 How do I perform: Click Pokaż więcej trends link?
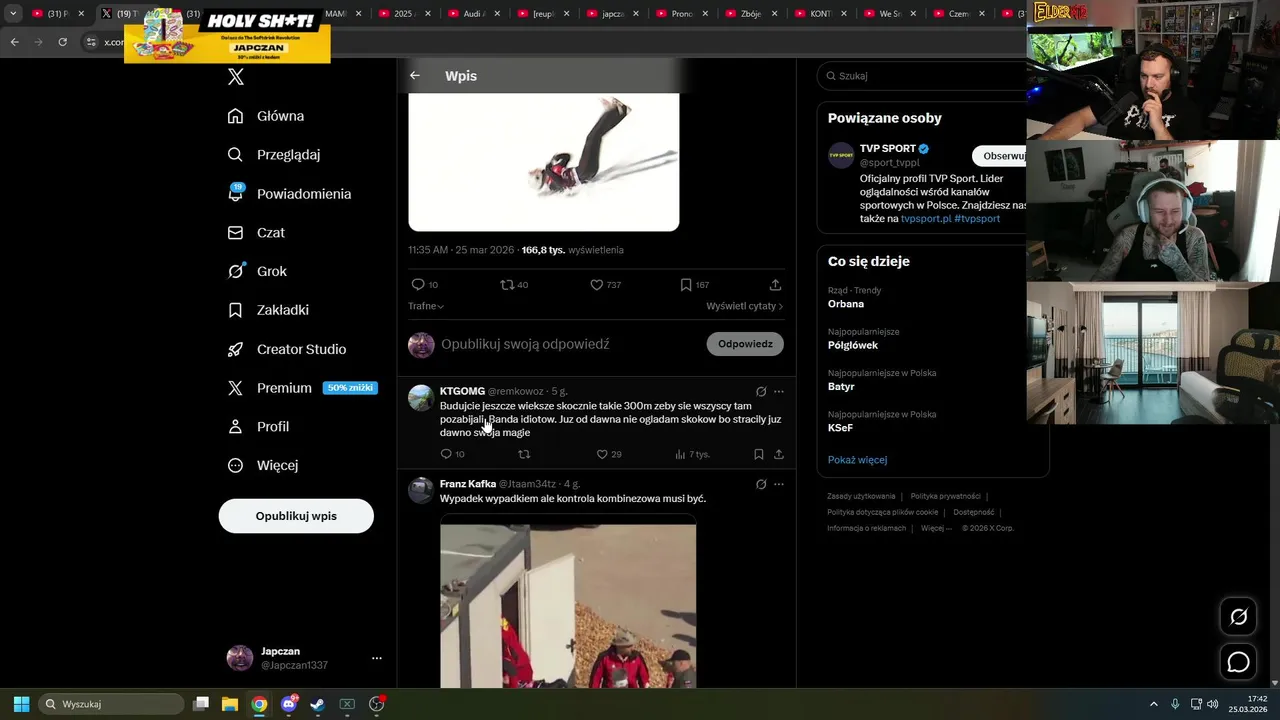point(857,460)
